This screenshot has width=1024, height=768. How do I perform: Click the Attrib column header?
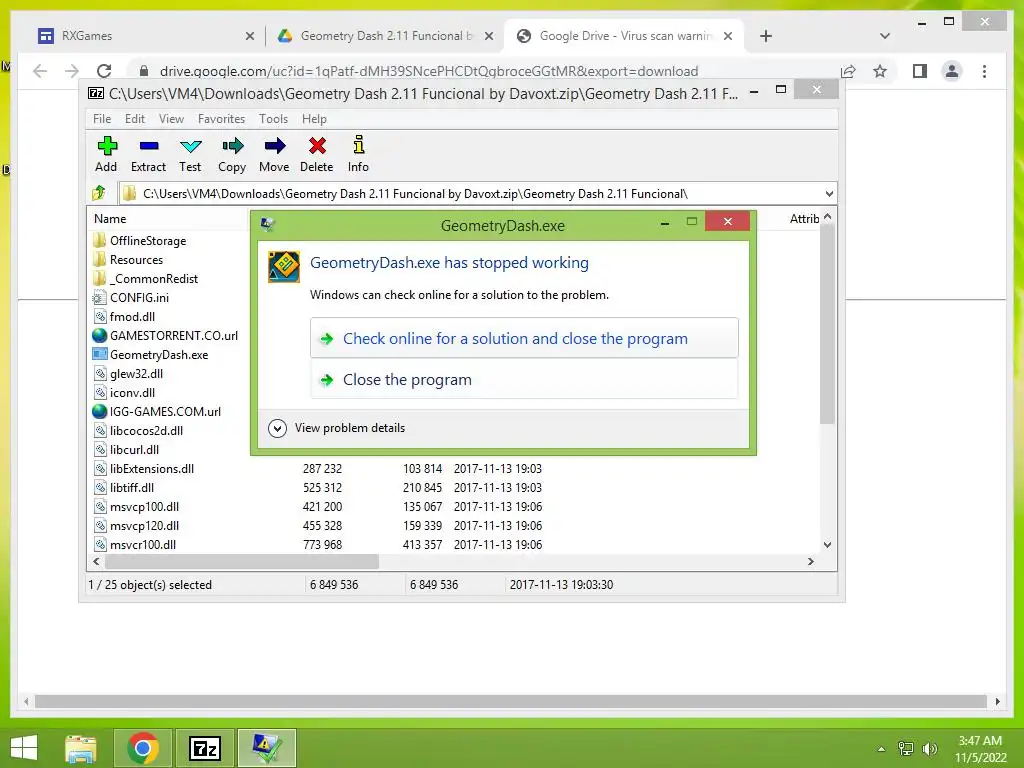(804, 219)
